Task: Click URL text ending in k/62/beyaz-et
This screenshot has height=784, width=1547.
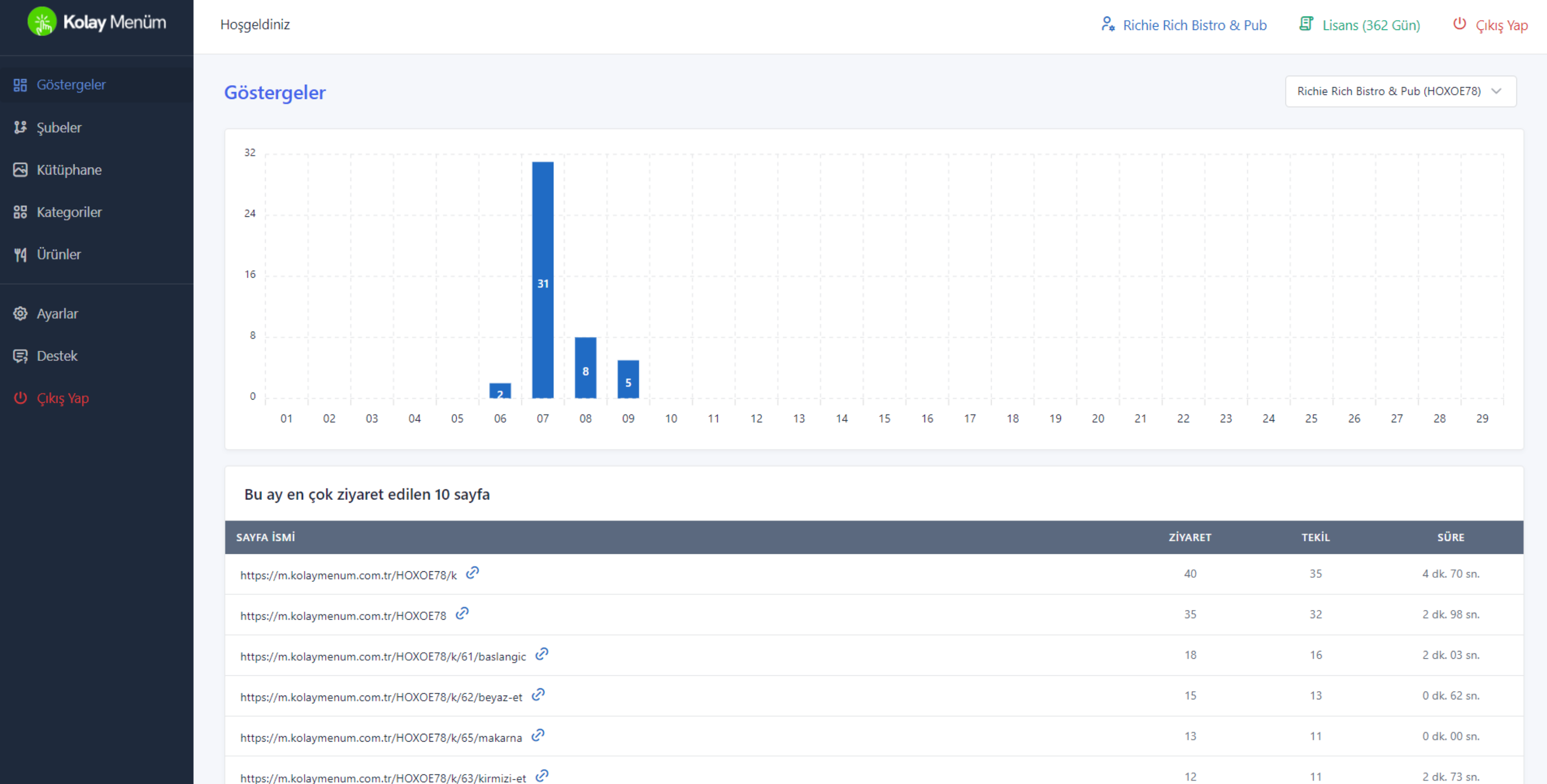Action: click(381, 697)
